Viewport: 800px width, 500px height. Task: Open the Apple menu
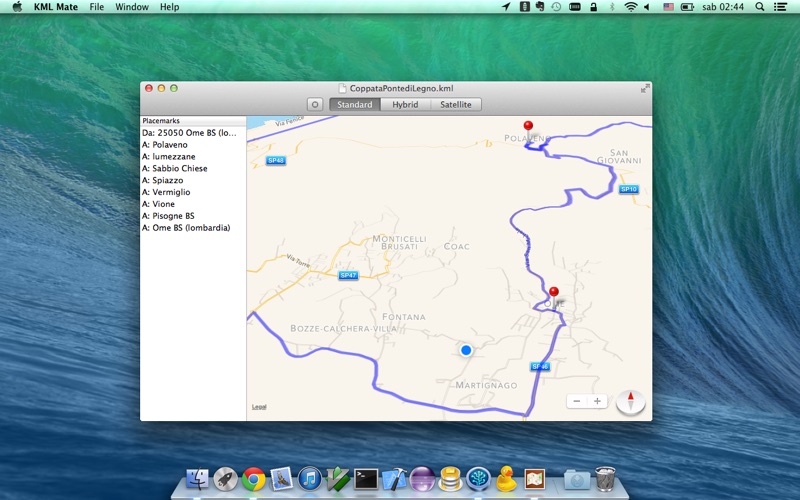[17, 7]
